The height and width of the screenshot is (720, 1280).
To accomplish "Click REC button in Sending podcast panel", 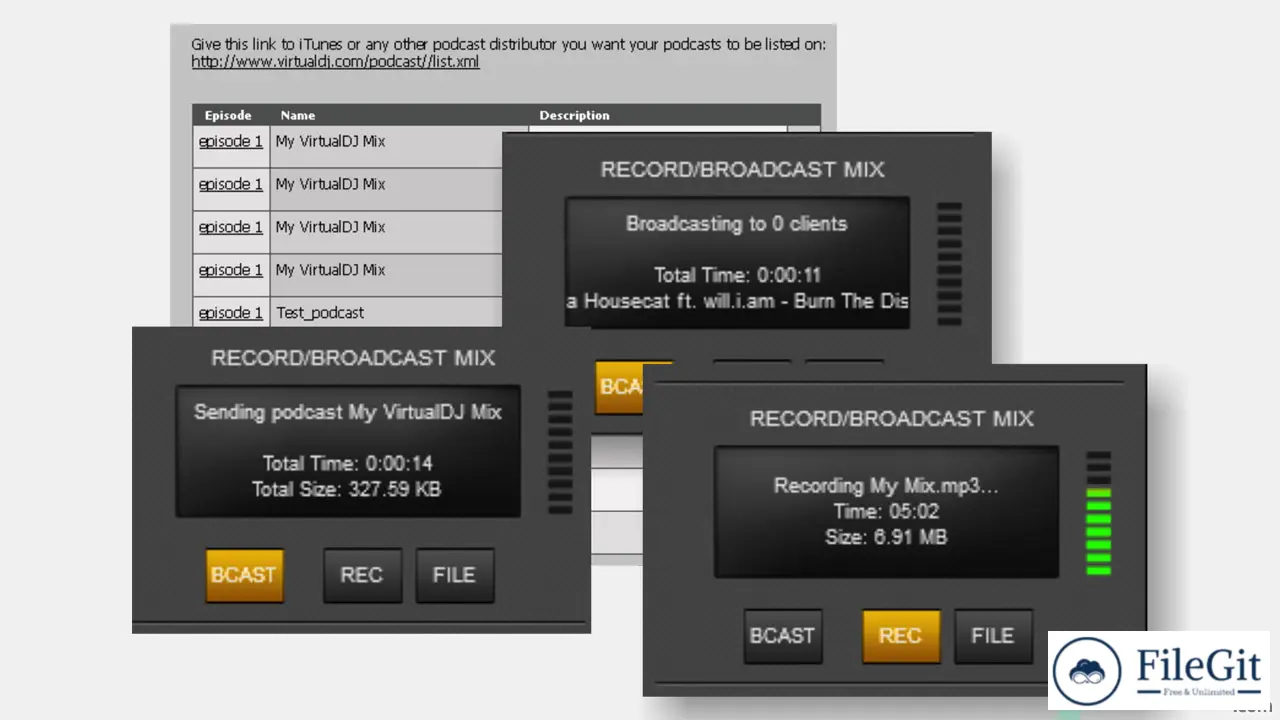I will point(362,575).
